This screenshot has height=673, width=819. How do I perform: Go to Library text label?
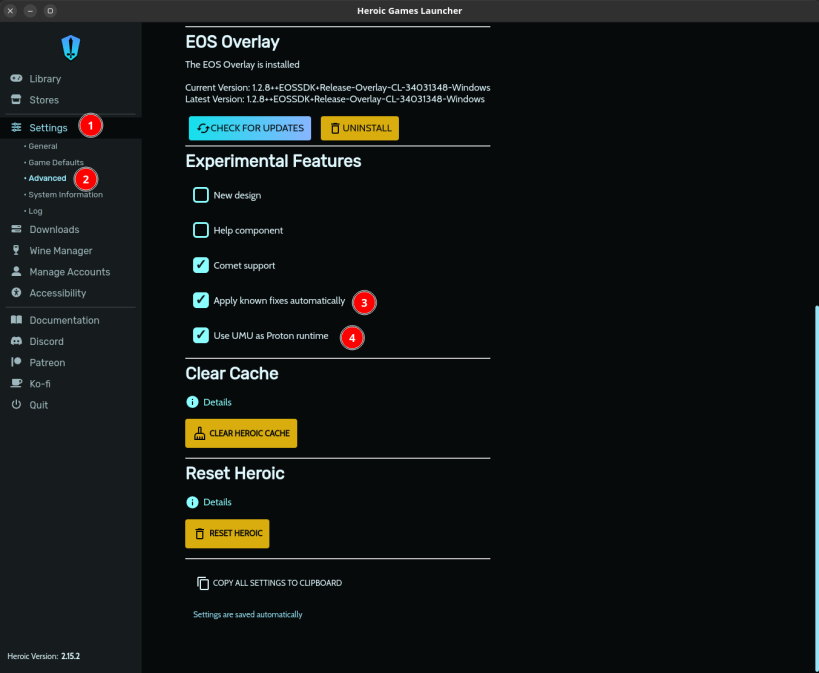click(x=45, y=79)
